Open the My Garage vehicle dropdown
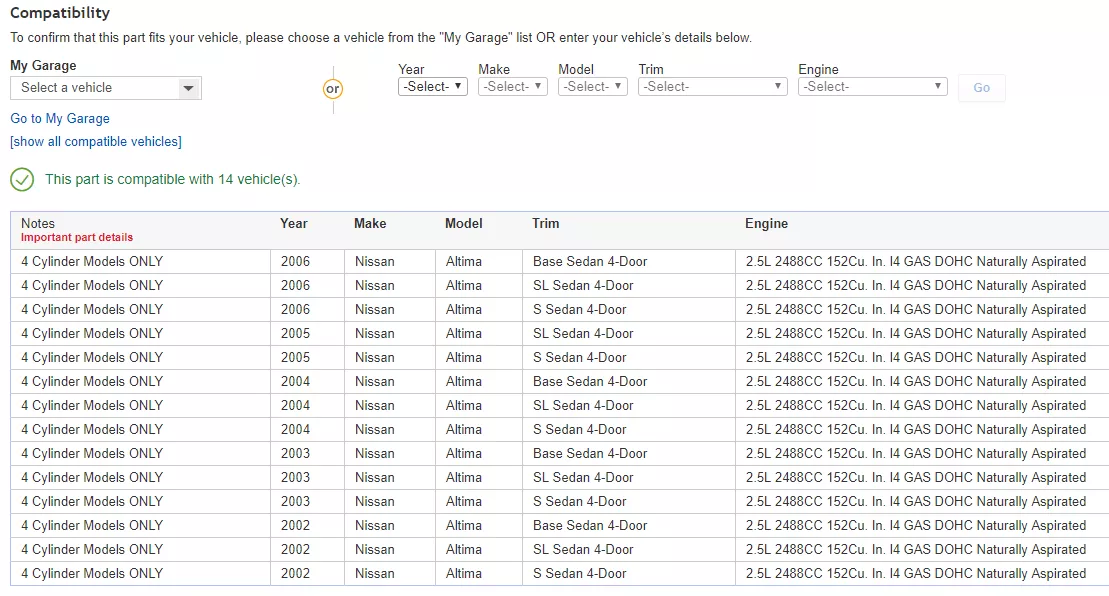1109x596 pixels. tap(105, 88)
